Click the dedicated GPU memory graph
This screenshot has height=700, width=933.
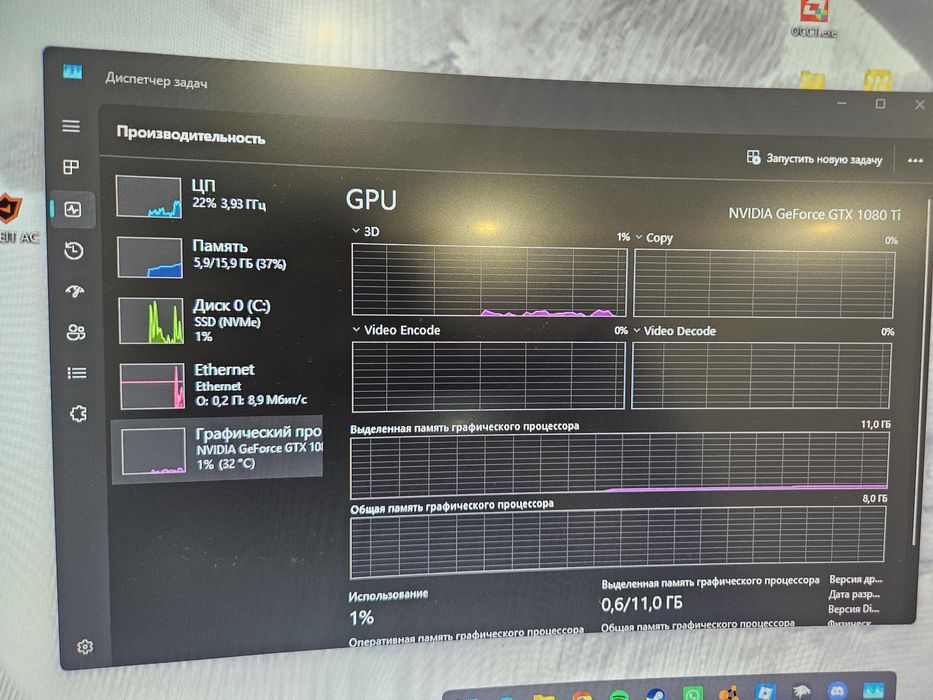tap(619, 464)
